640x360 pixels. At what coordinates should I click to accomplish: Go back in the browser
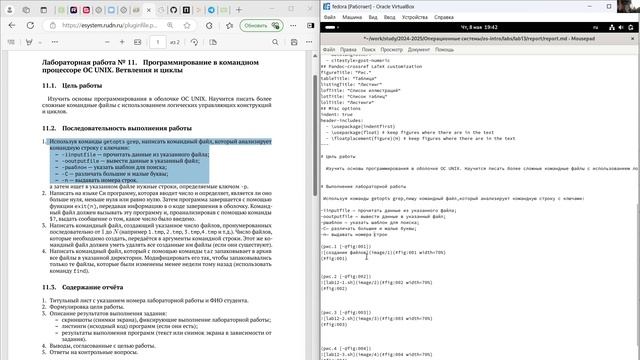(12, 25)
